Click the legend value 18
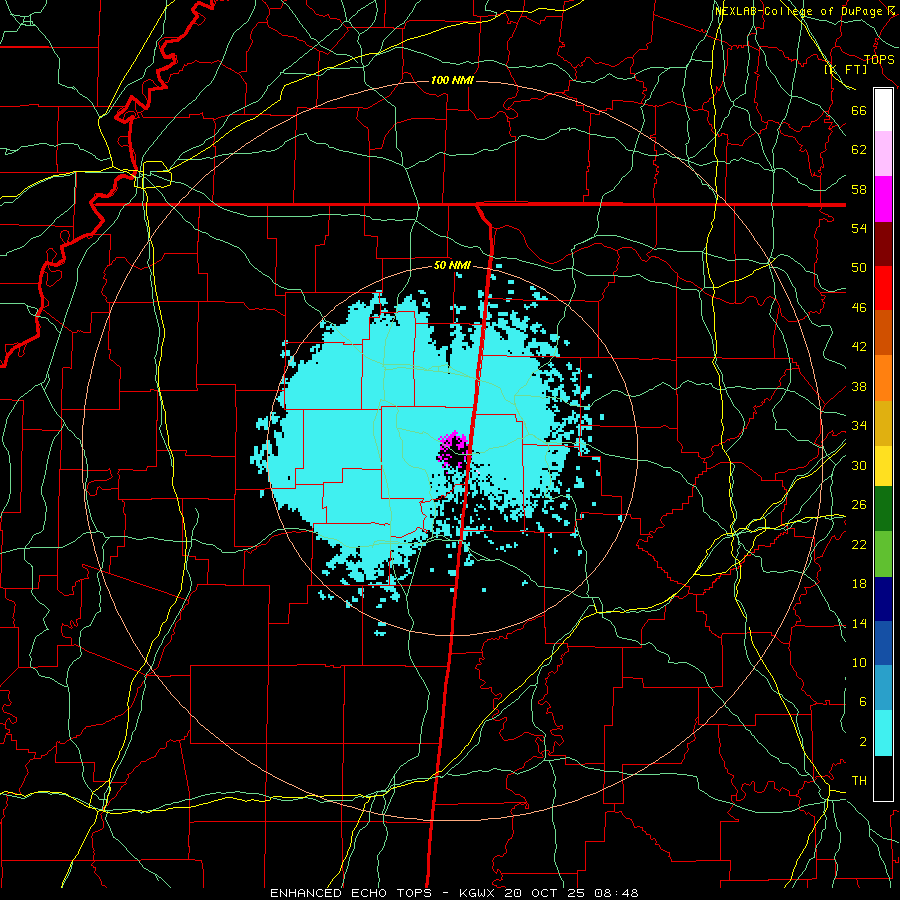Viewport: 900px width, 900px height. click(x=859, y=584)
